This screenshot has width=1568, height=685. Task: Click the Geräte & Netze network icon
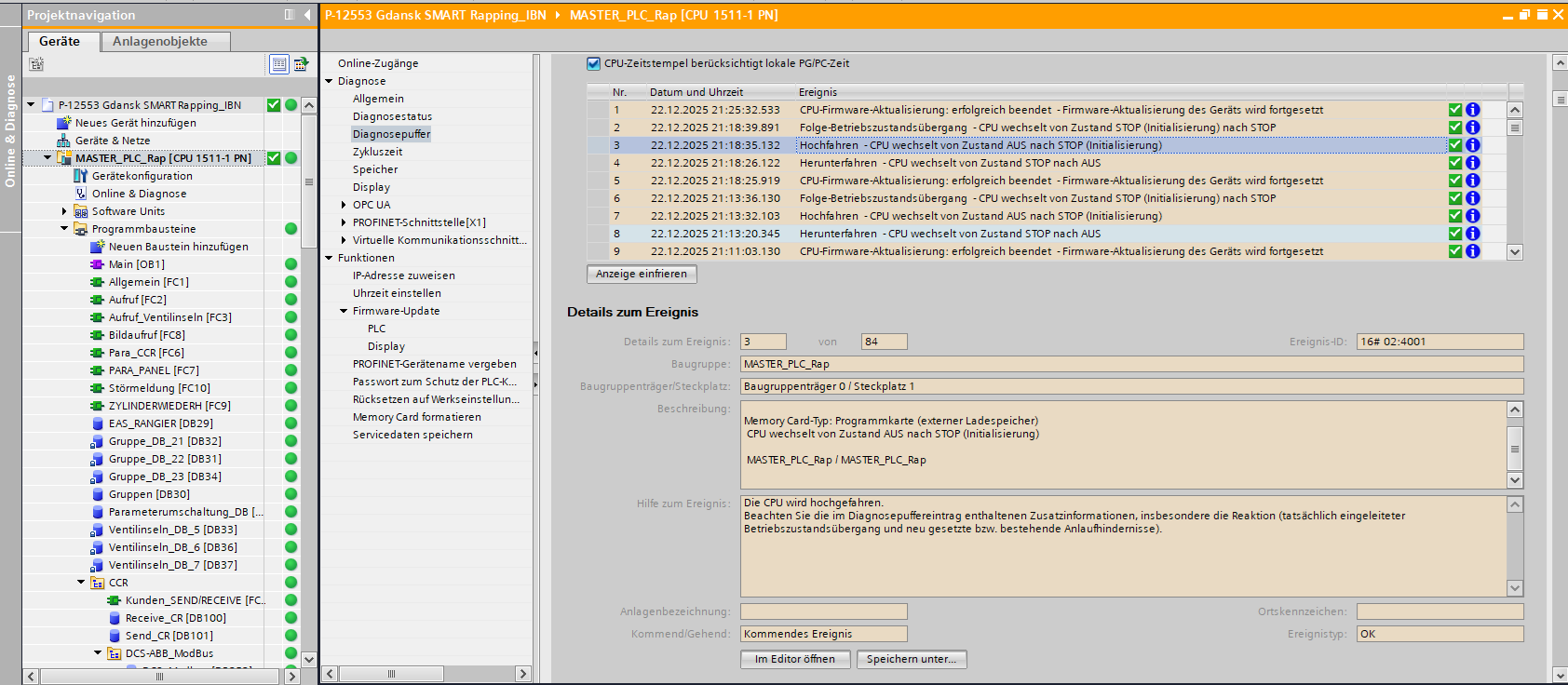(64, 141)
